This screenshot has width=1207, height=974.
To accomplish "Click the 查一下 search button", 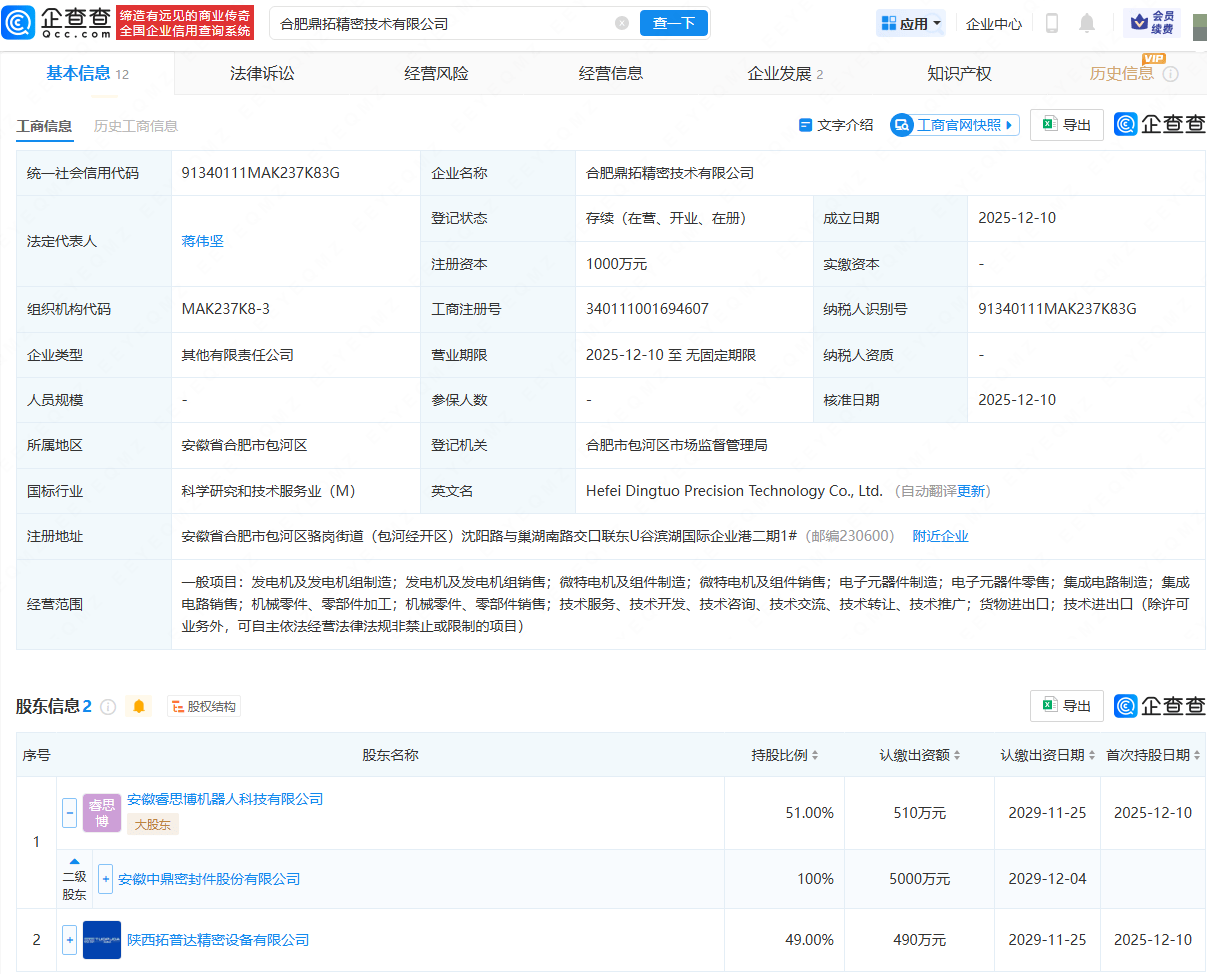I will click(x=673, y=23).
